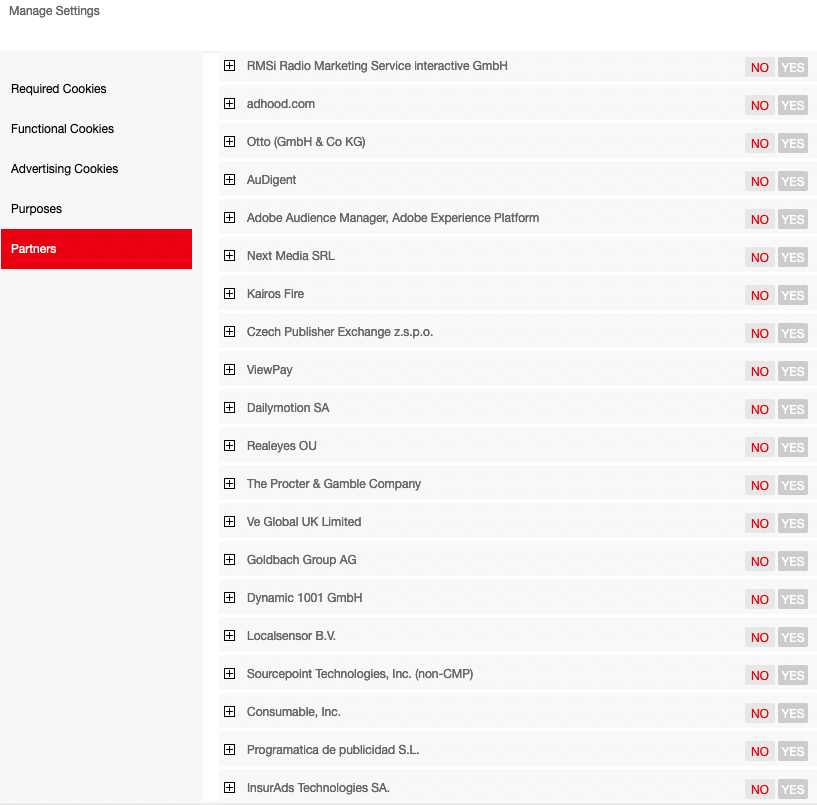This screenshot has width=817, height=805.
Task: Expand the AuDigent partner row
Action: tap(229, 180)
